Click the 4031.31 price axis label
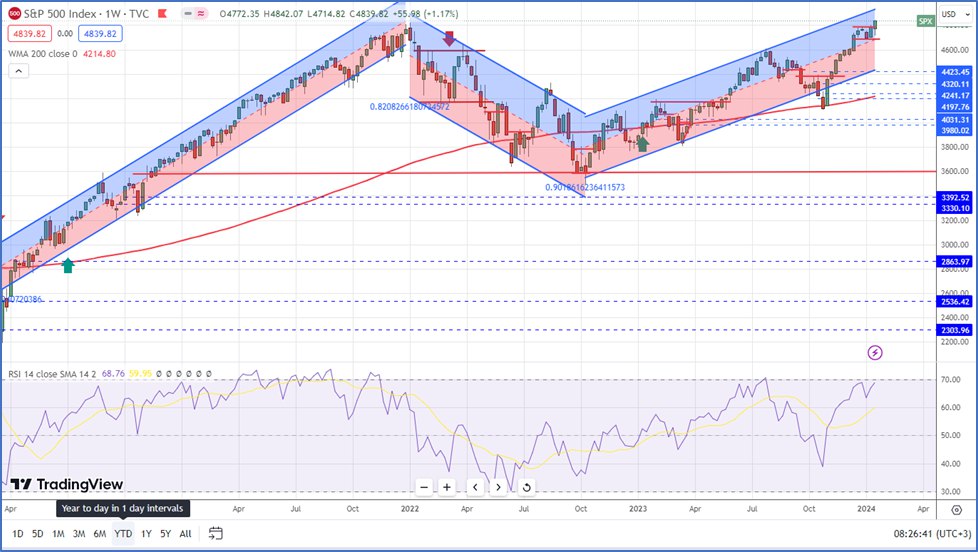This screenshot has height=552, width=978. point(955,120)
